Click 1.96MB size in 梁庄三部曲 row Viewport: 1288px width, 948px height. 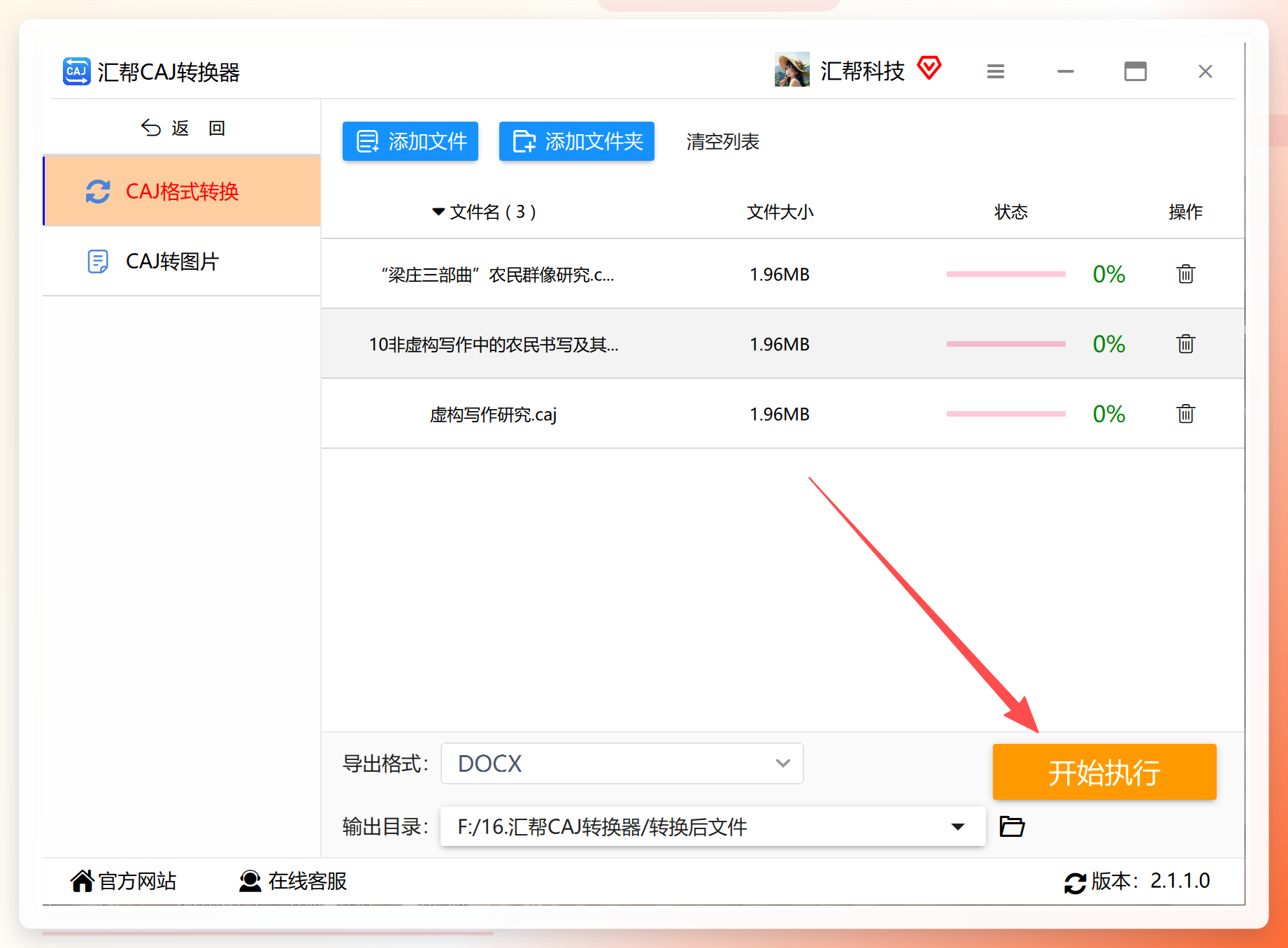[x=780, y=275]
